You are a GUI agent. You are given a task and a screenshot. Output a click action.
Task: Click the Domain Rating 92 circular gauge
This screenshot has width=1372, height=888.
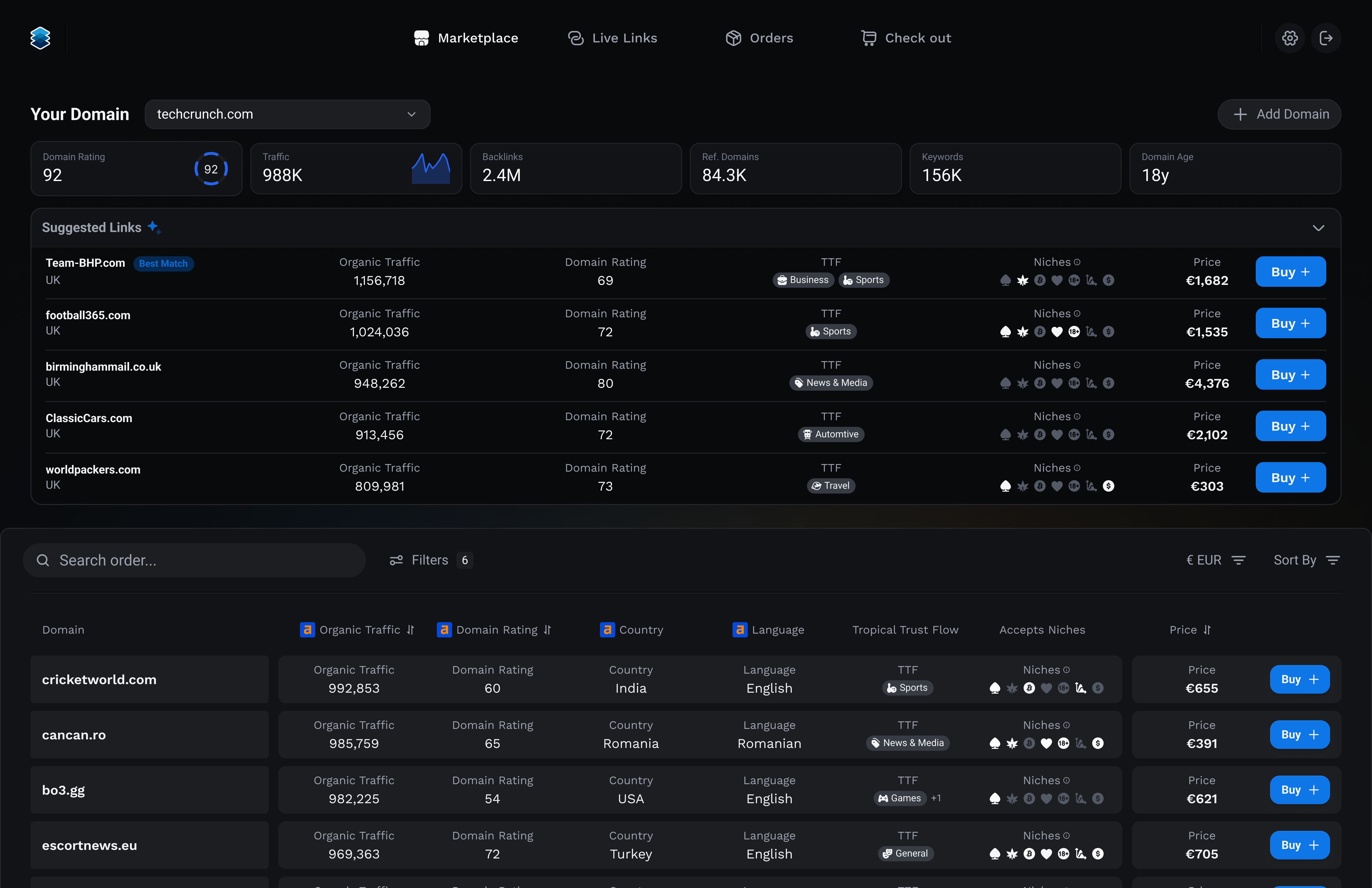(x=211, y=169)
